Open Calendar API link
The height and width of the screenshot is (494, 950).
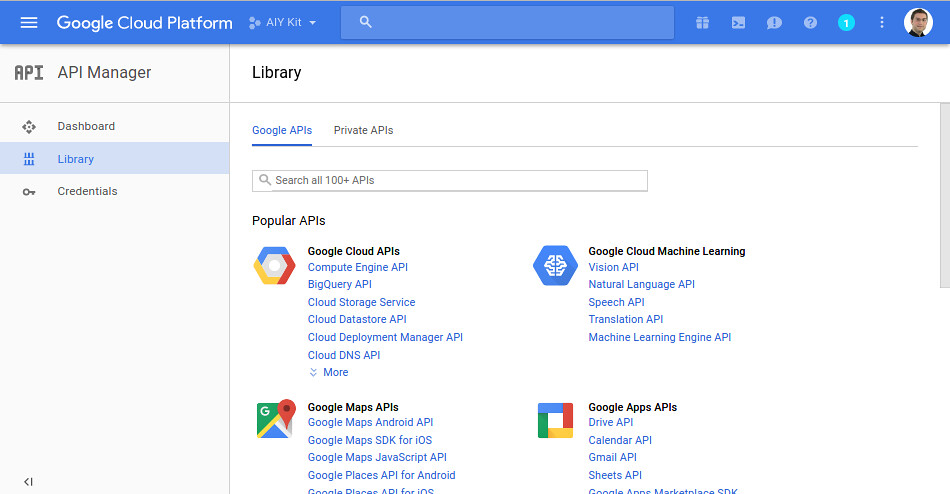click(620, 440)
